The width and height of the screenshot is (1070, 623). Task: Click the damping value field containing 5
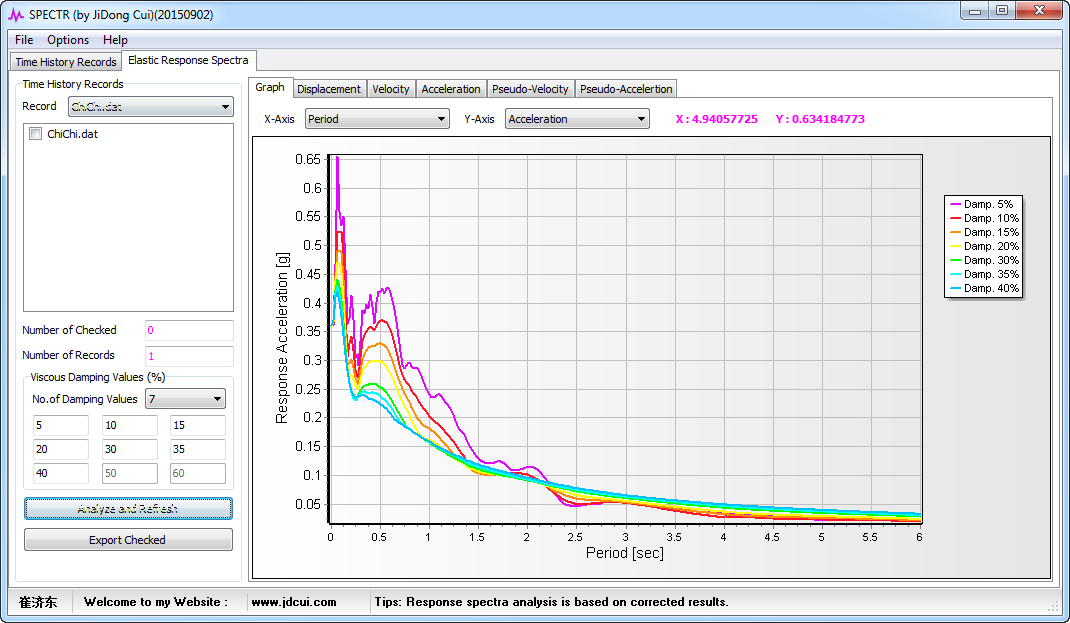tap(61, 425)
